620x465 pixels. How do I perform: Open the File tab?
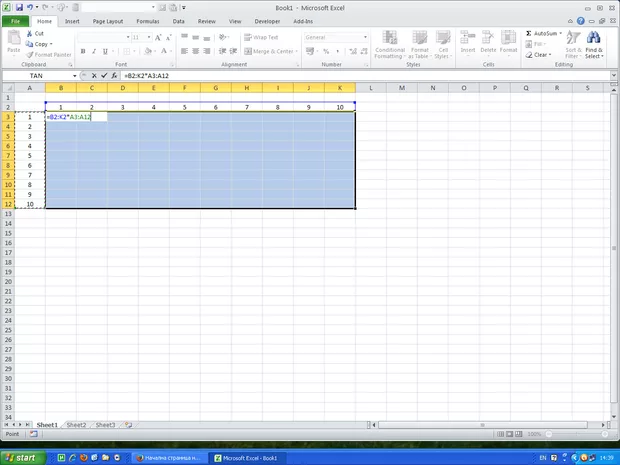pos(16,20)
